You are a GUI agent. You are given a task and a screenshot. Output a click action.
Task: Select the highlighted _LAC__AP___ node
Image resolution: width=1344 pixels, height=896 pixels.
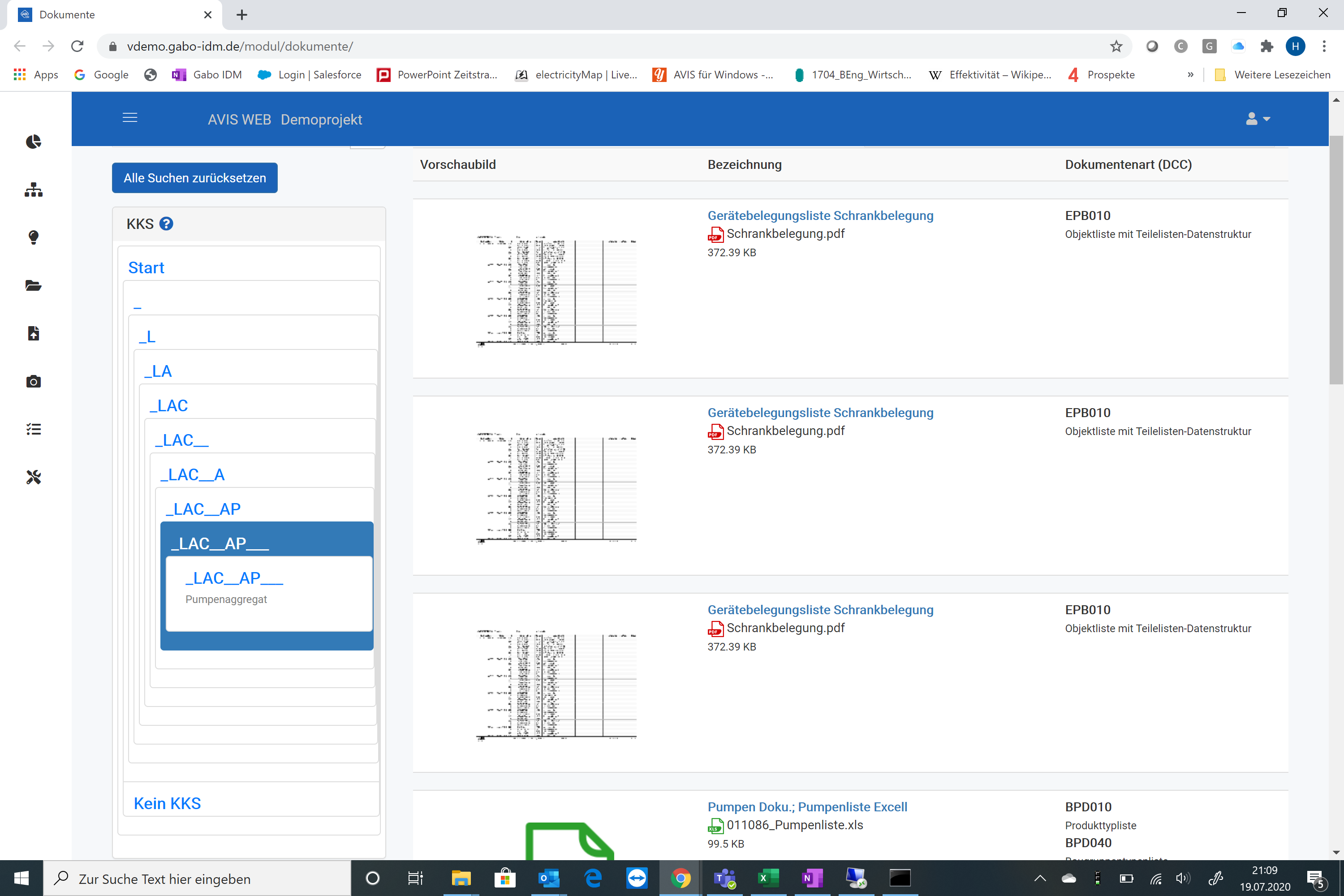220,543
